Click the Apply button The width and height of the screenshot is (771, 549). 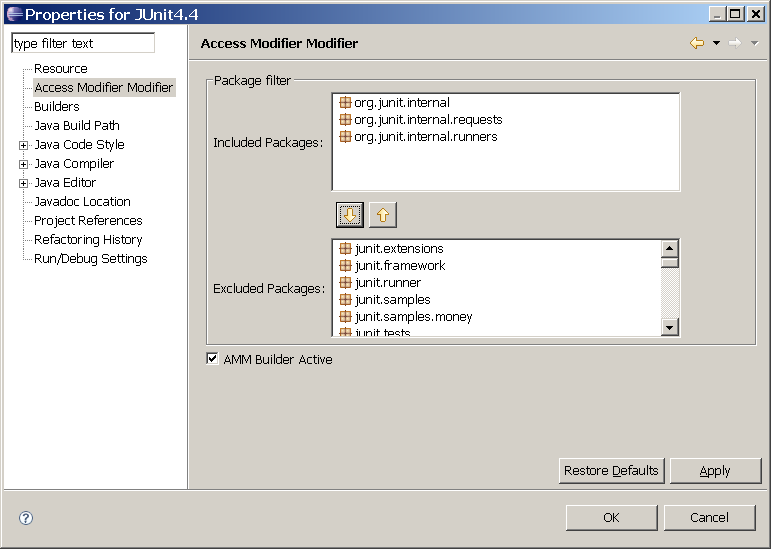click(x=715, y=471)
